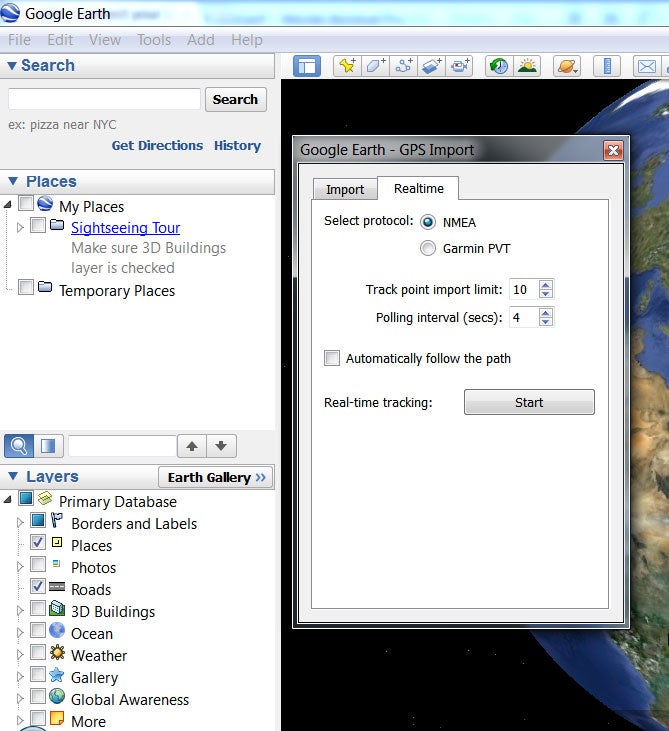Open the Sightseeing Tour link
Viewport: 669px width, 731px height.
tap(125, 228)
